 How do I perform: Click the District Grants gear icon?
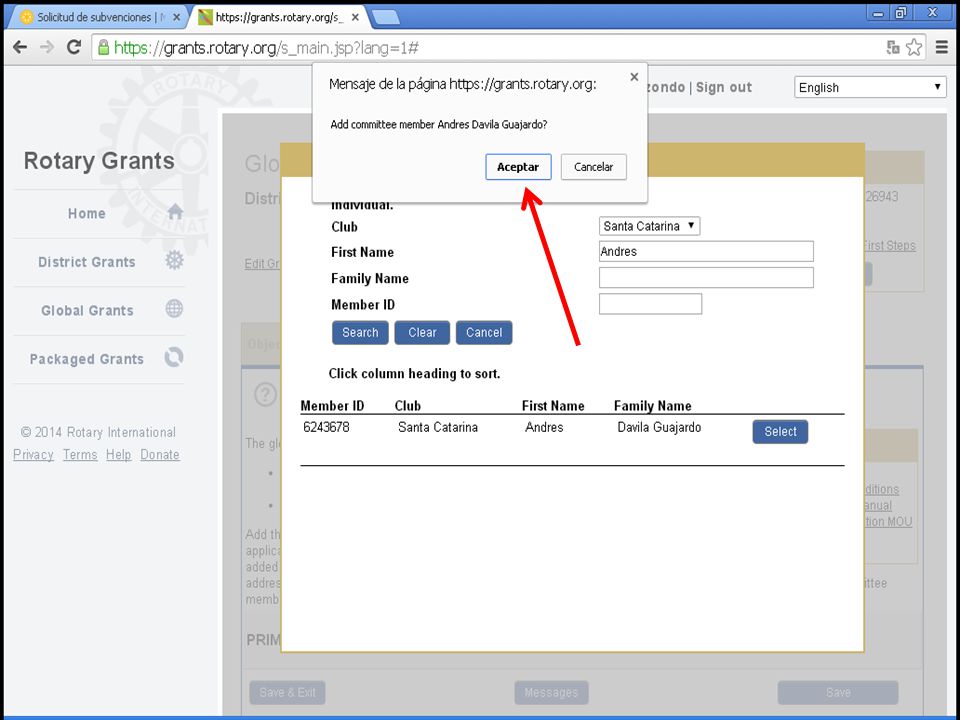174,260
